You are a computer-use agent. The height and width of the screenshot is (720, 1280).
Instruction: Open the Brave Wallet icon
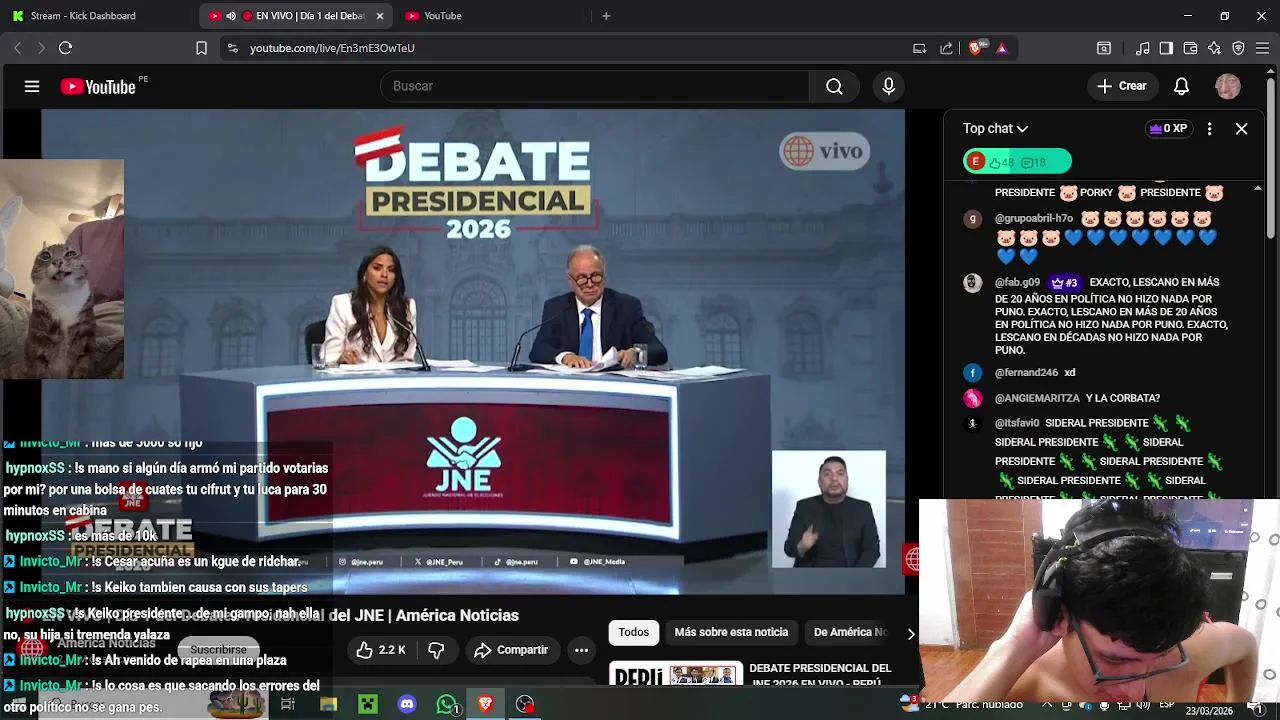coord(1190,48)
